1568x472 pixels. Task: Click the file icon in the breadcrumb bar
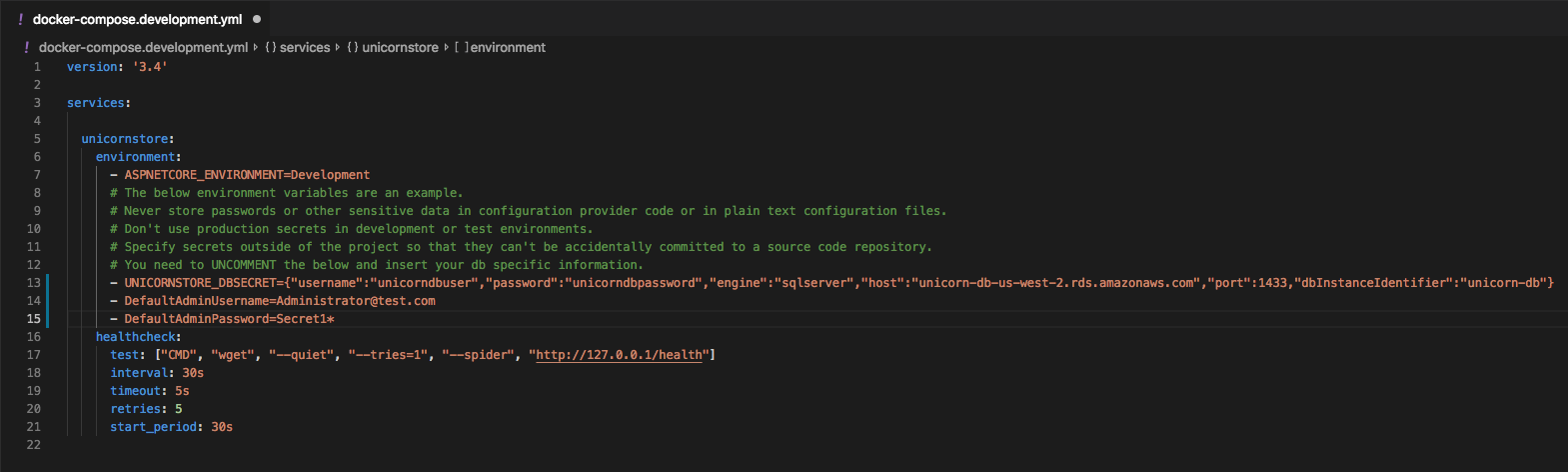click(x=27, y=47)
